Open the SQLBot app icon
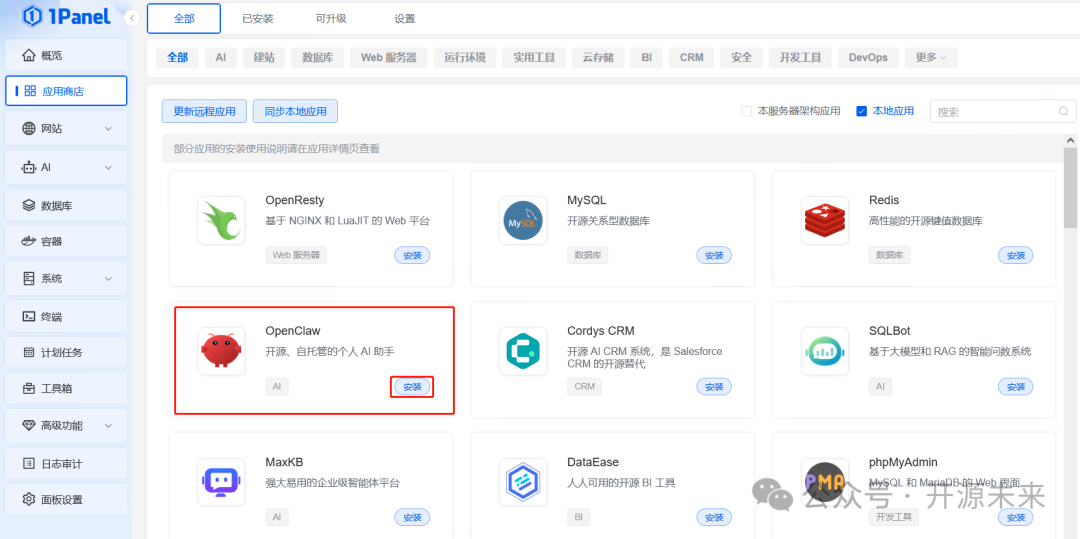This screenshot has height=539, width=1080. tap(825, 351)
